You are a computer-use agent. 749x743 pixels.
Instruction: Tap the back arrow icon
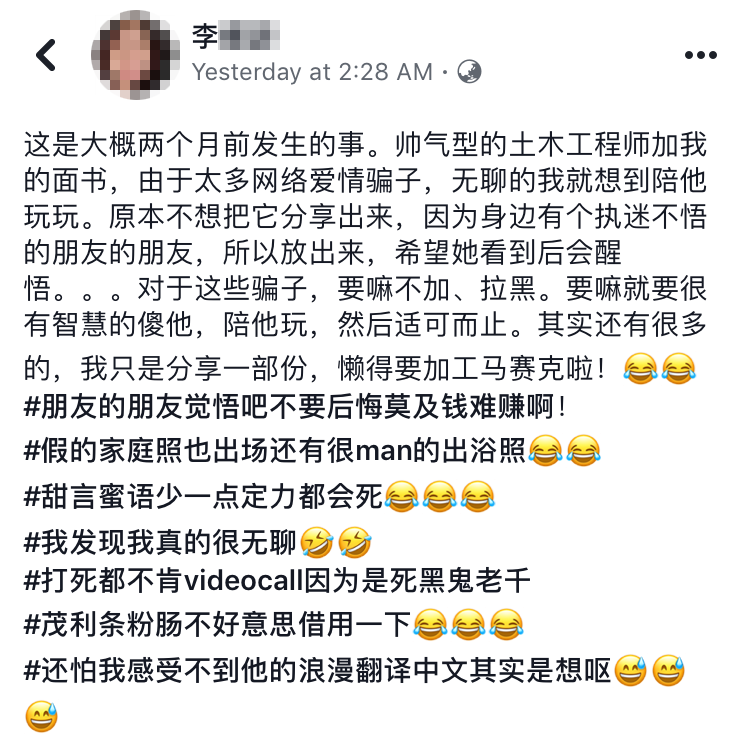[x=46, y=55]
